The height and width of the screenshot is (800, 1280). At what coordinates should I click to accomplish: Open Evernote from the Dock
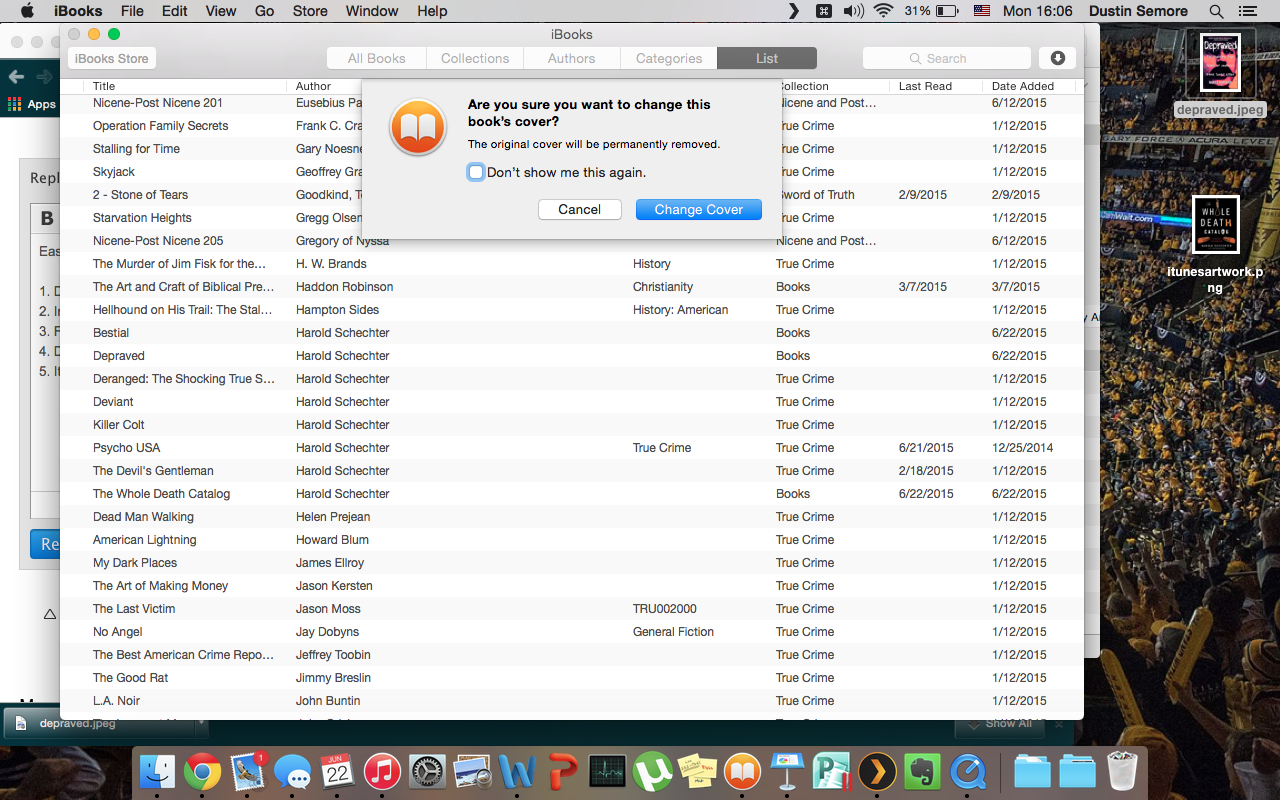pyautogui.click(x=922, y=772)
